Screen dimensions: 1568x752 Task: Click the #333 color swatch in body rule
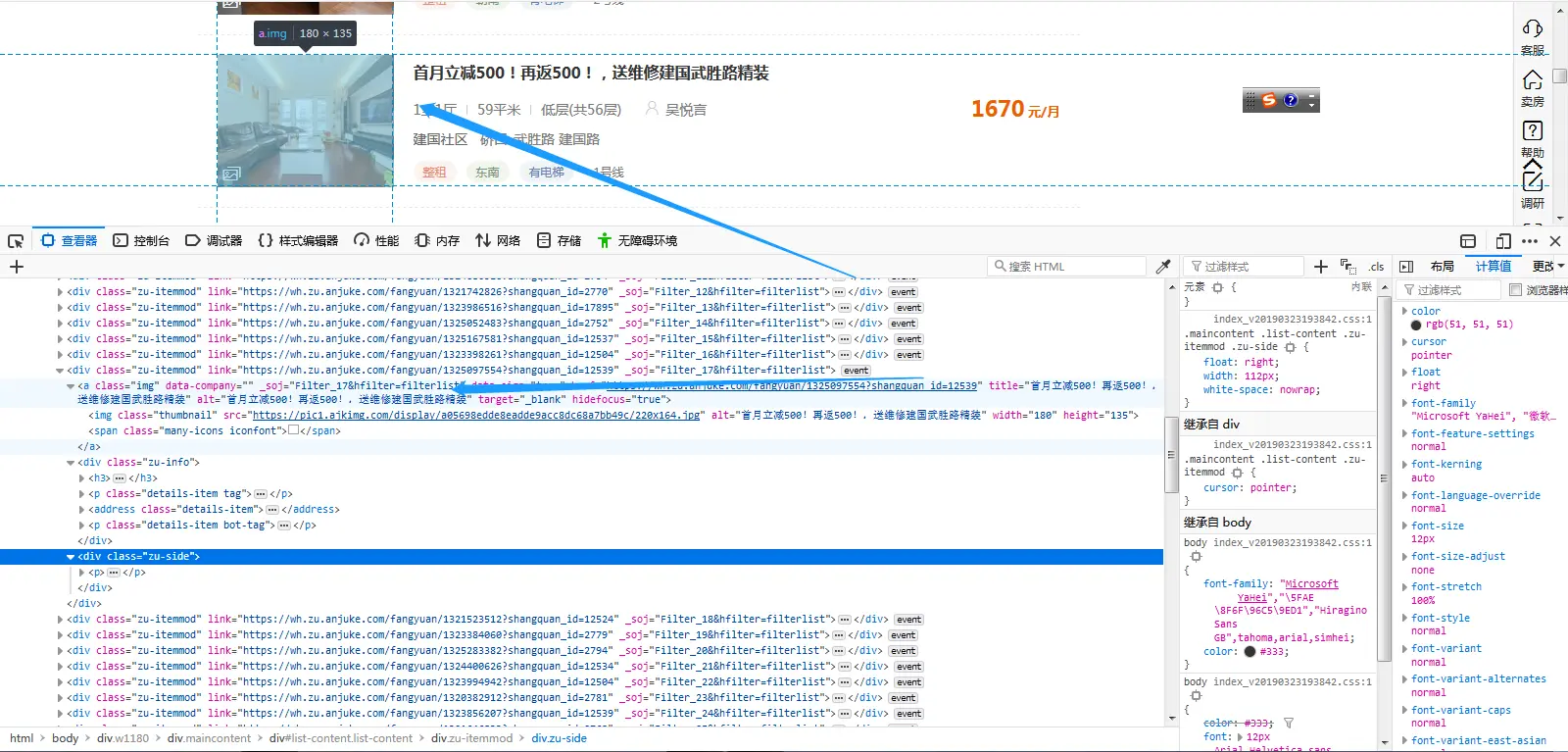[1249, 651]
